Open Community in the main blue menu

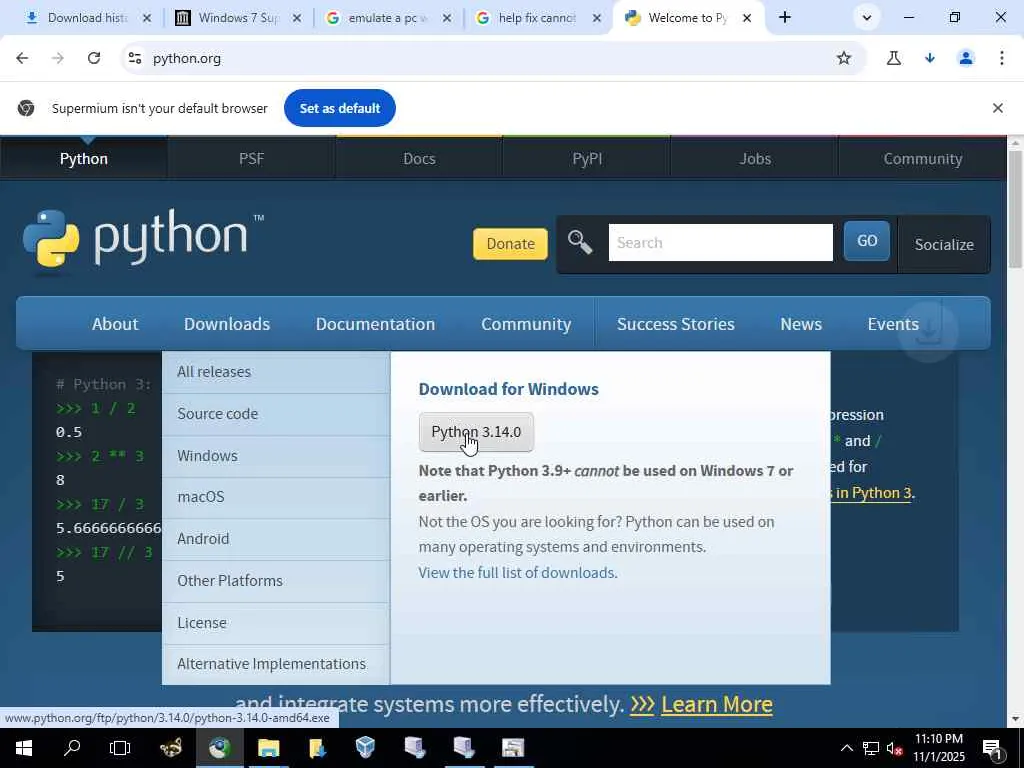526,324
